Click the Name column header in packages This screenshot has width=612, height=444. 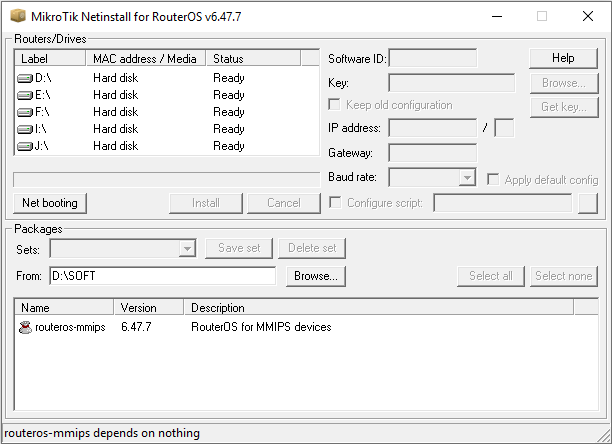coord(64,307)
